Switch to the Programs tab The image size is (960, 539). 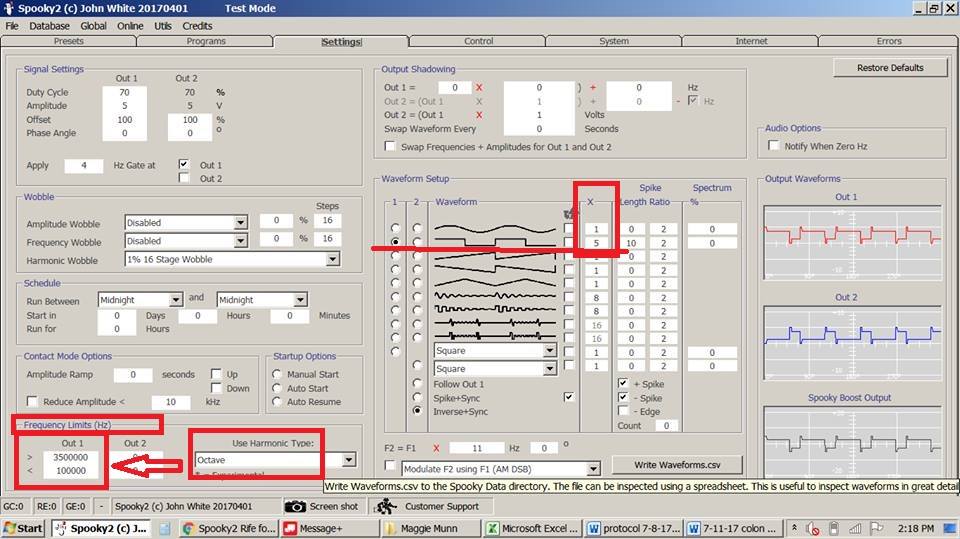[206, 41]
